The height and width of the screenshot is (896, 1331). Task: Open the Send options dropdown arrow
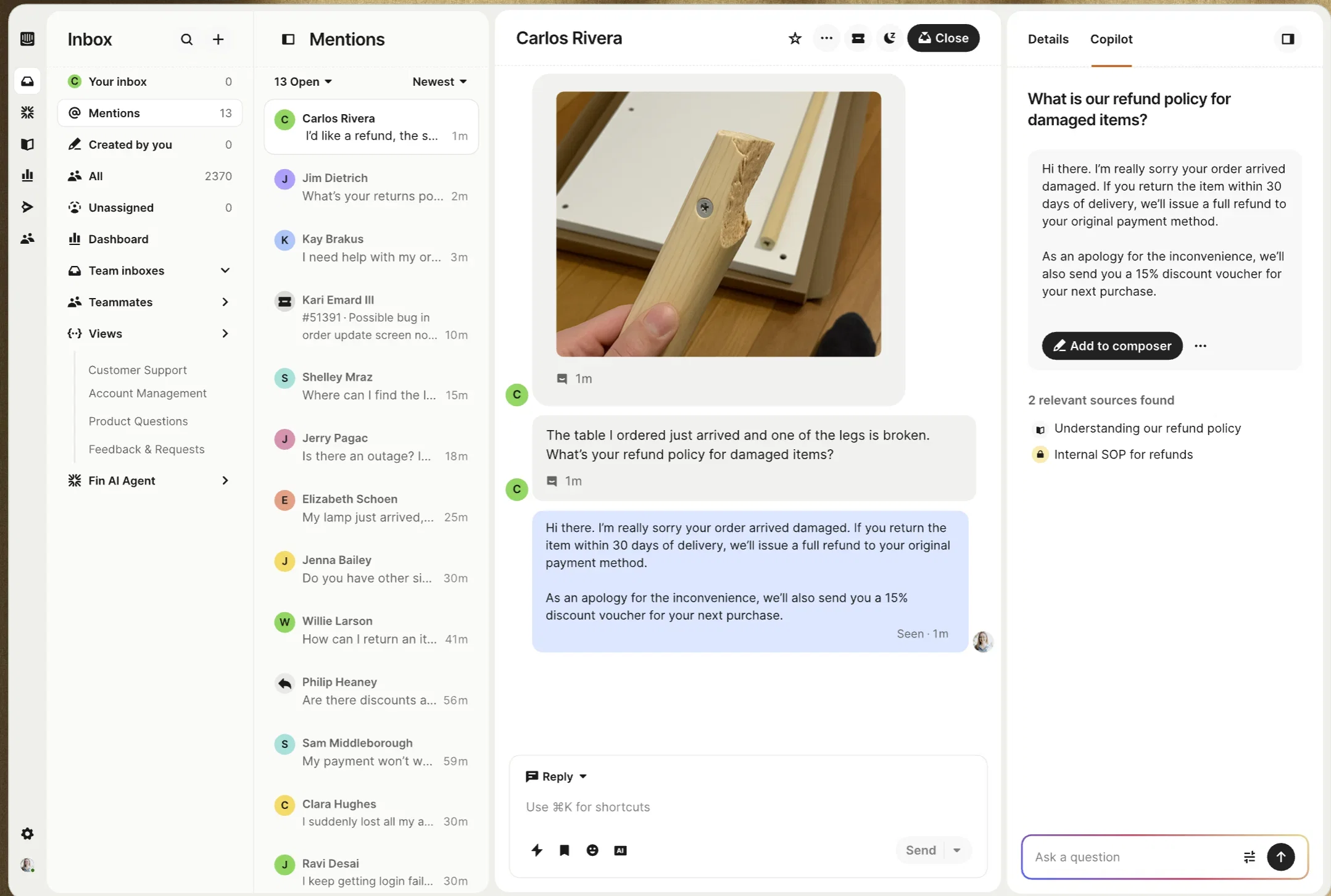pyautogui.click(x=957, y=850)
